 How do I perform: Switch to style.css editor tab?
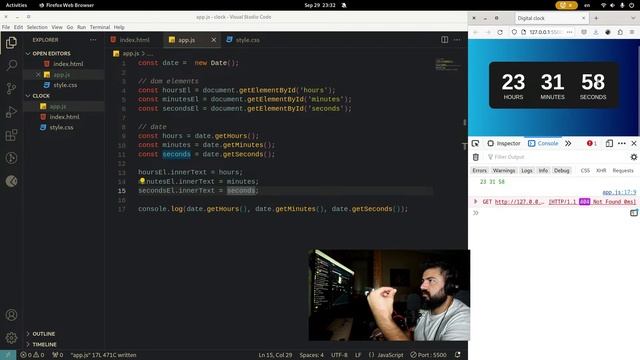[247, 40]
